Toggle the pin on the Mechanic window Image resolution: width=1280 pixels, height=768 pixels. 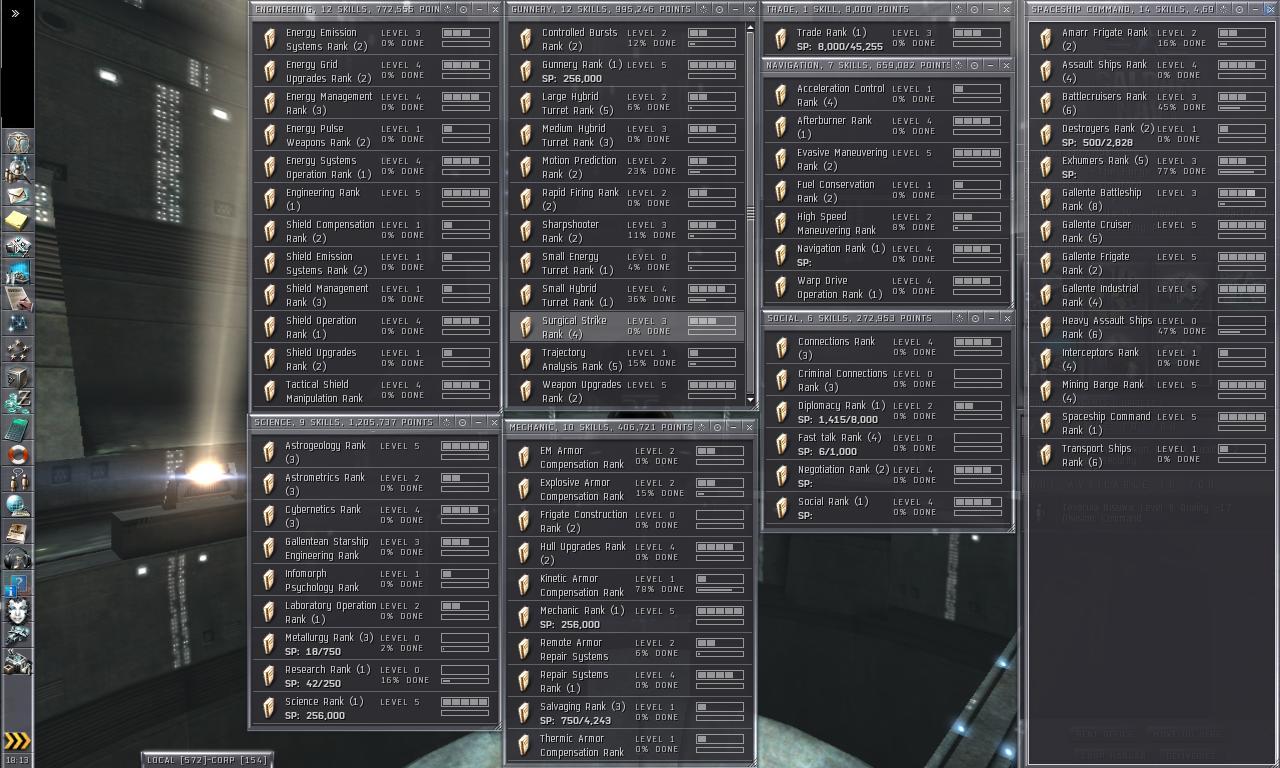[701, 427]
